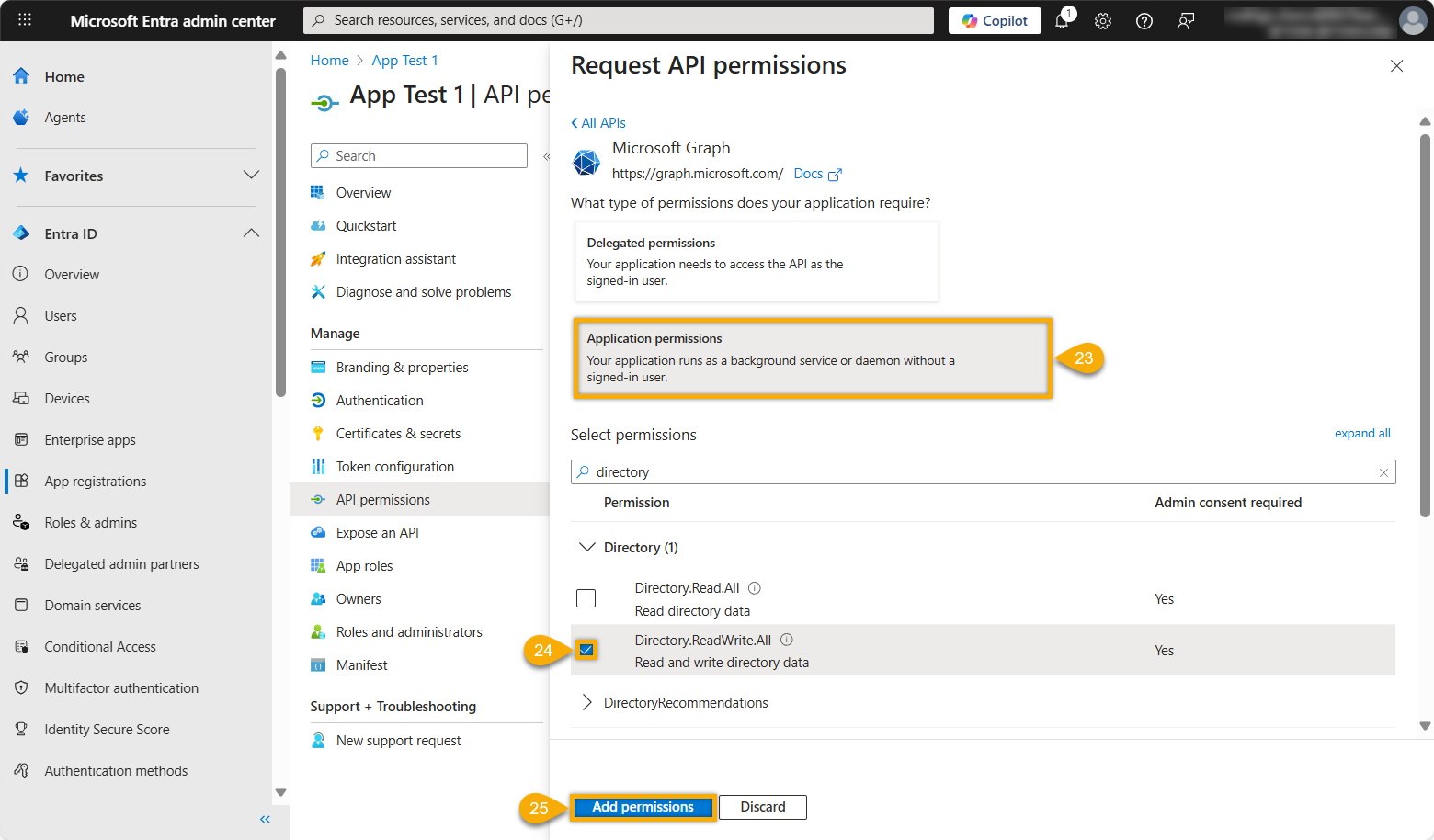Open the expand all link
1434x840 pixels.
tap(1362, 432)
